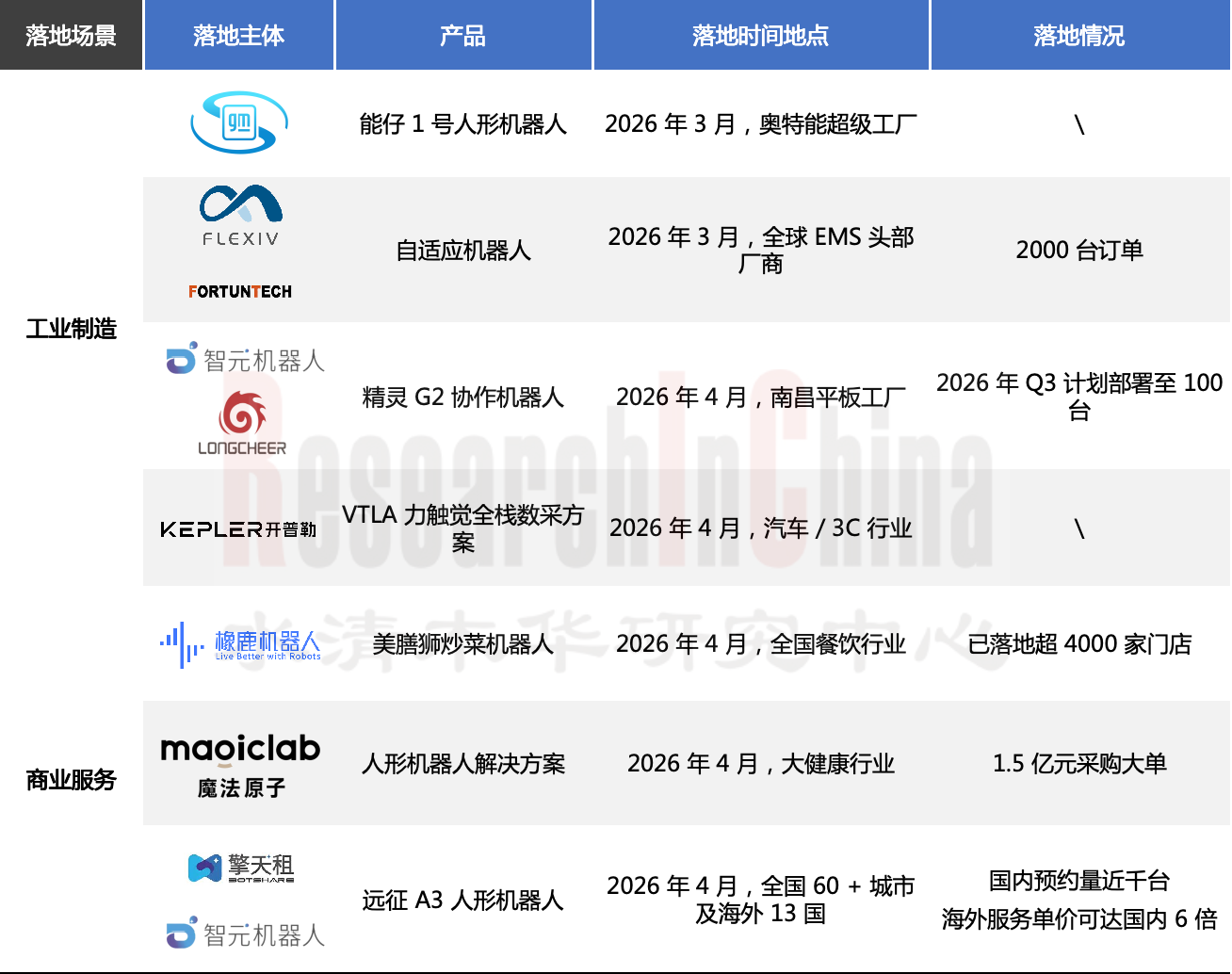Click the 自适应机器人 product cell

click(x=463, y=251)
